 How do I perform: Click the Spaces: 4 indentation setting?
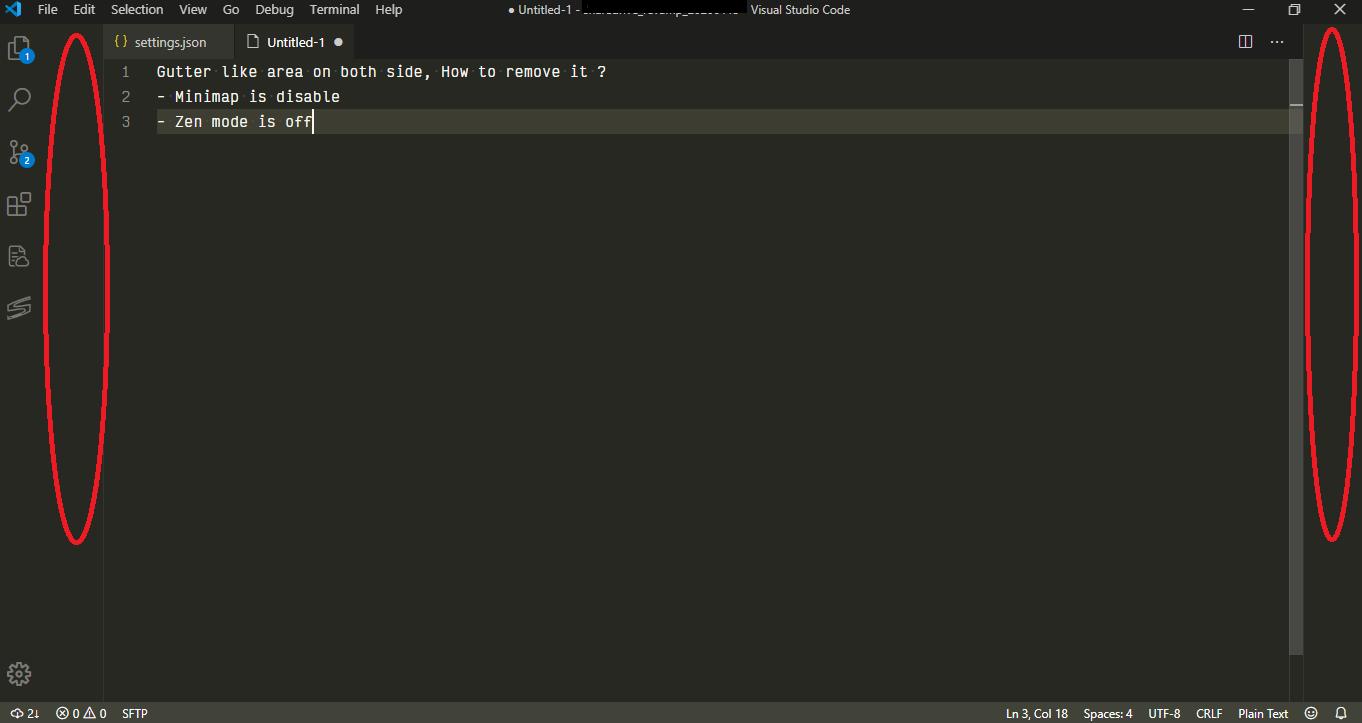[x=1107, y=713]
